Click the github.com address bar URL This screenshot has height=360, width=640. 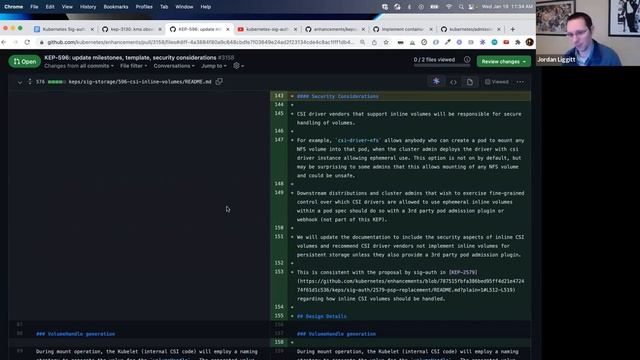[200, 42]
